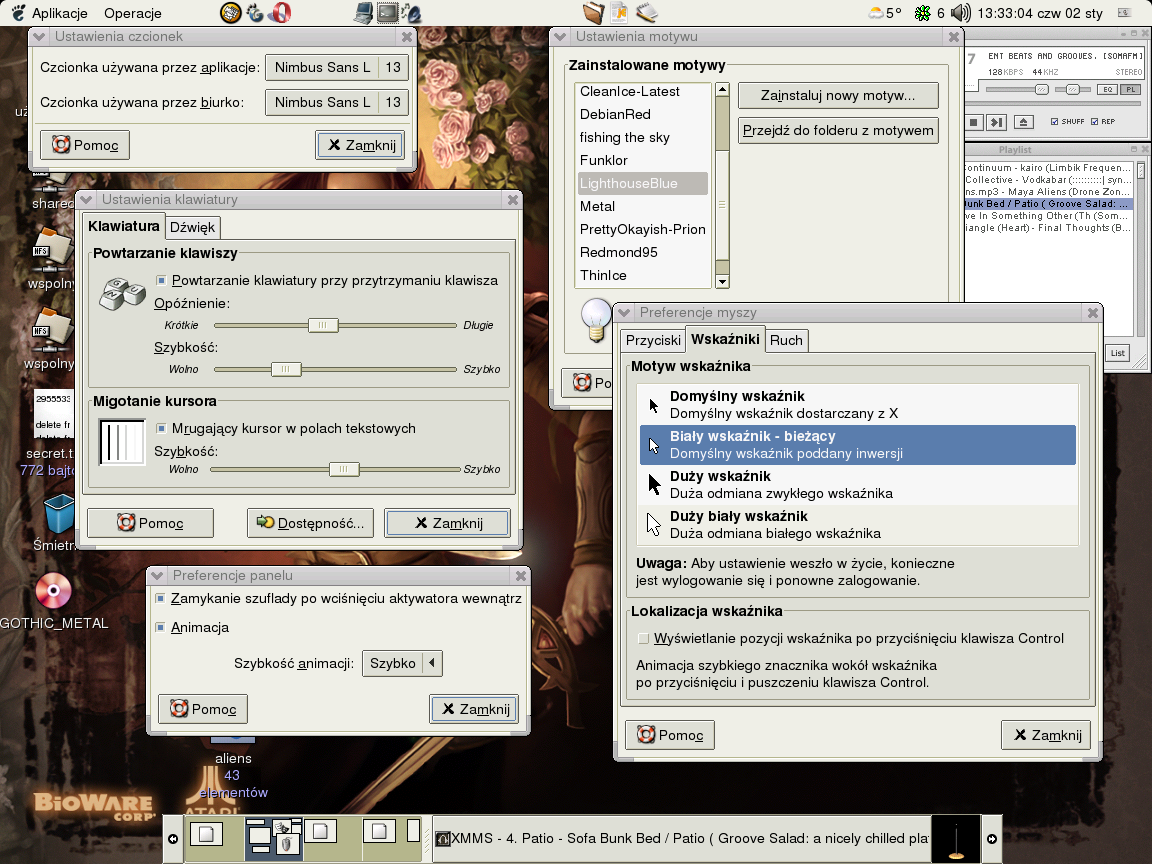Open the Szybkość animacji dropdown showing Szybko
The width and height of the screenshot is (1152, 864).
[x=402, y=663]
